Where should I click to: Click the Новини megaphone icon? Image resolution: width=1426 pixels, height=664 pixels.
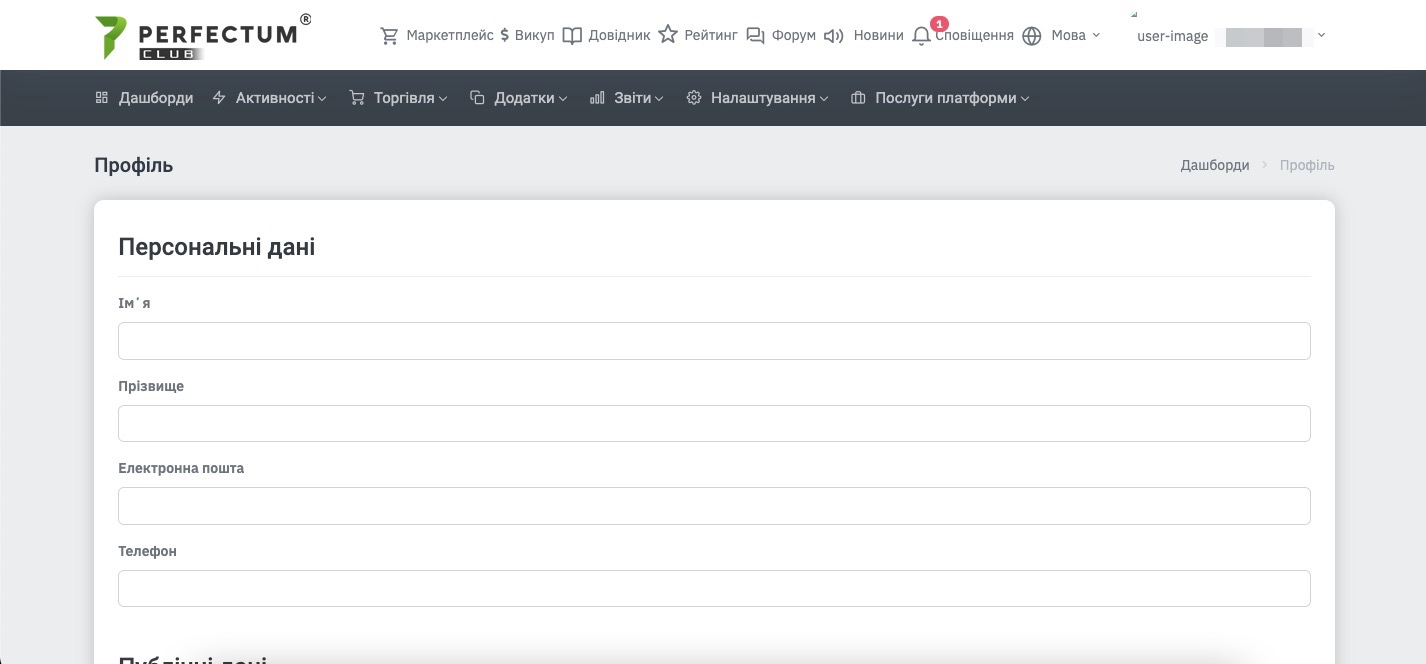(x=833, y=36)
